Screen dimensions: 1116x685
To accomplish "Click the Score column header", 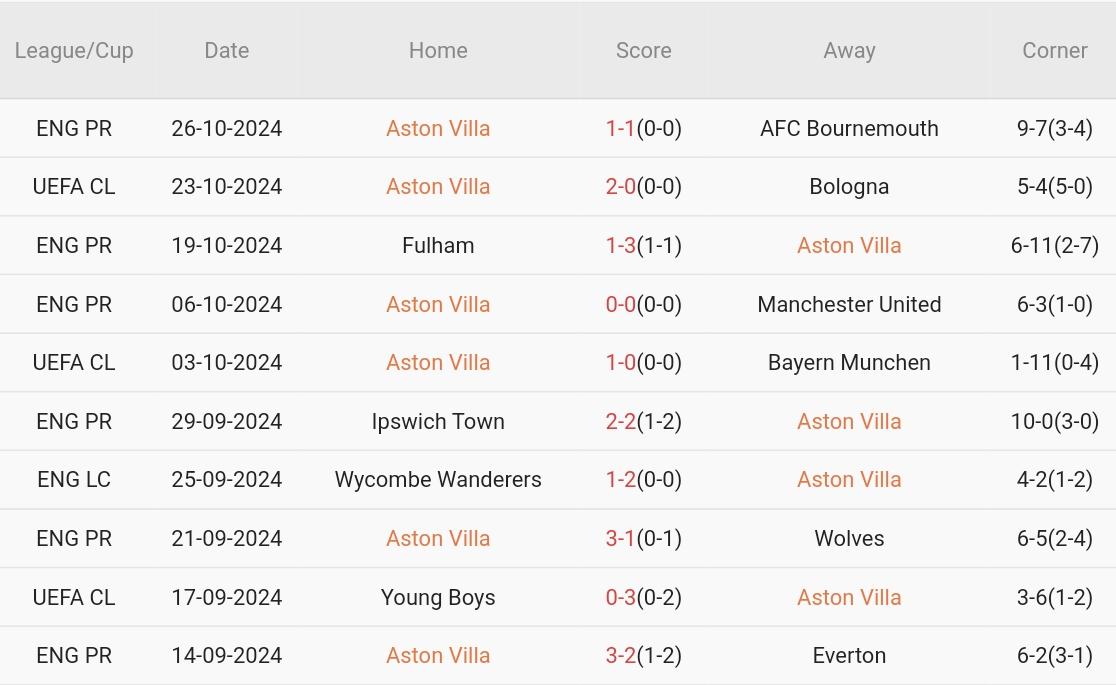I will (644, 51).
